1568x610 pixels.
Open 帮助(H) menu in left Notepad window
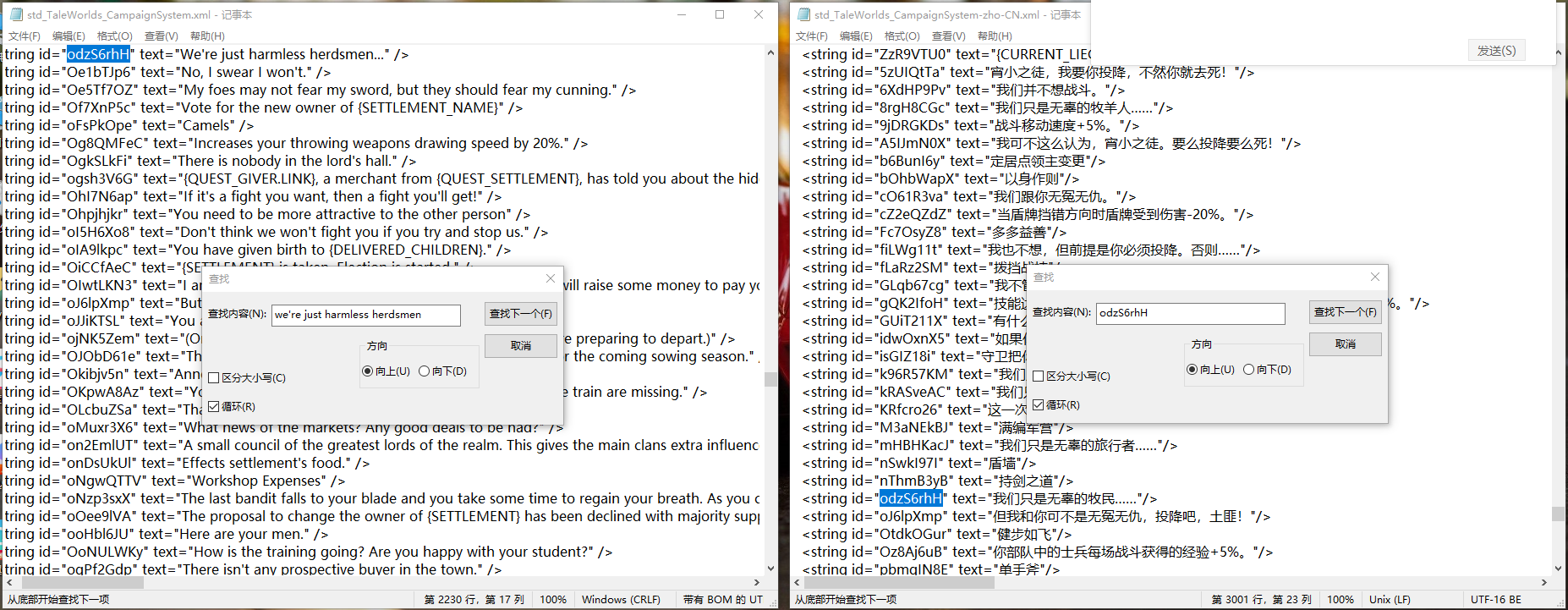click(x=207, y=36)
